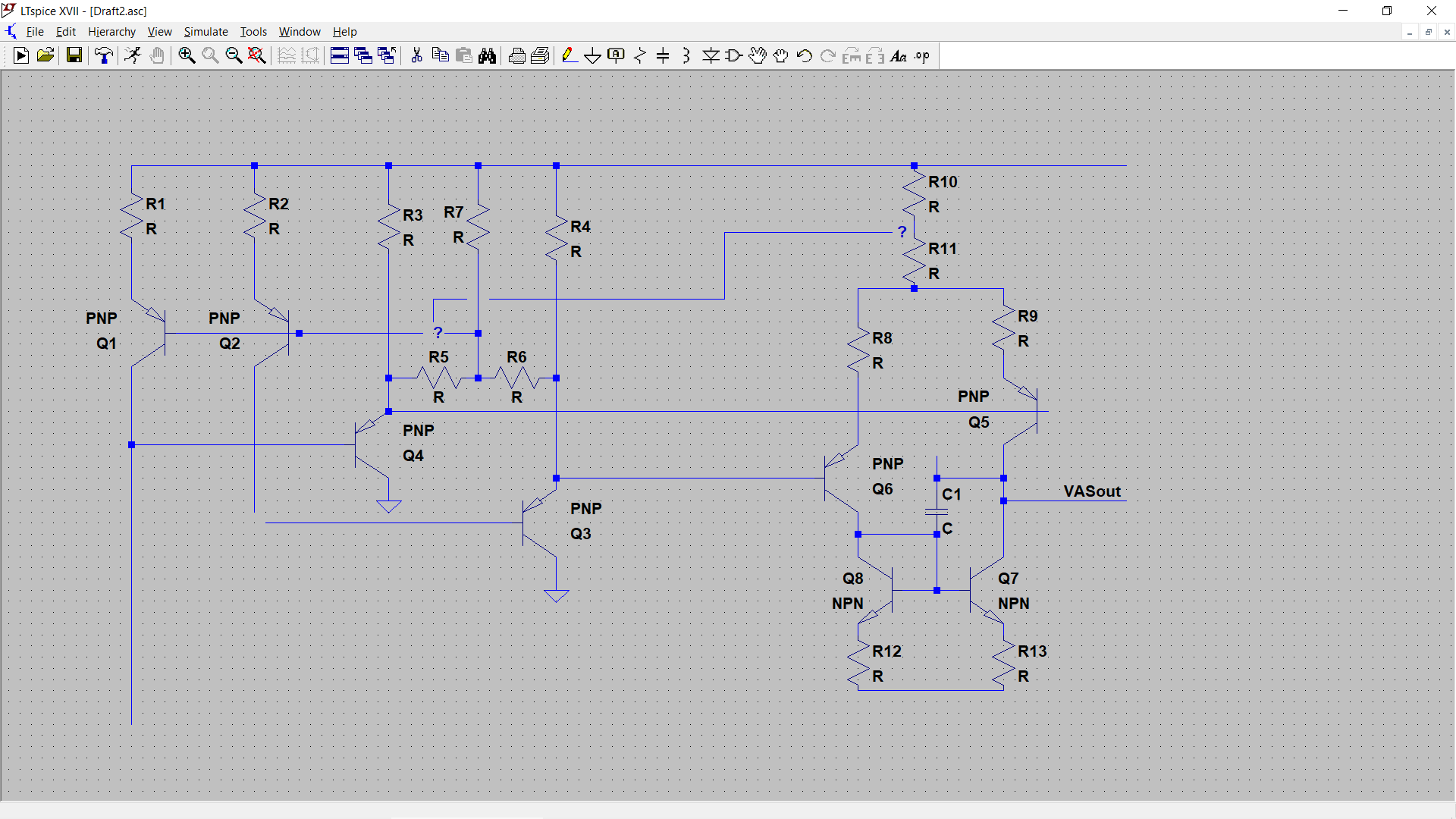The width and height of the screenshot is (1456, 819).
Task: Open Find with the binoculars icon
Action: tap(488, 55)
